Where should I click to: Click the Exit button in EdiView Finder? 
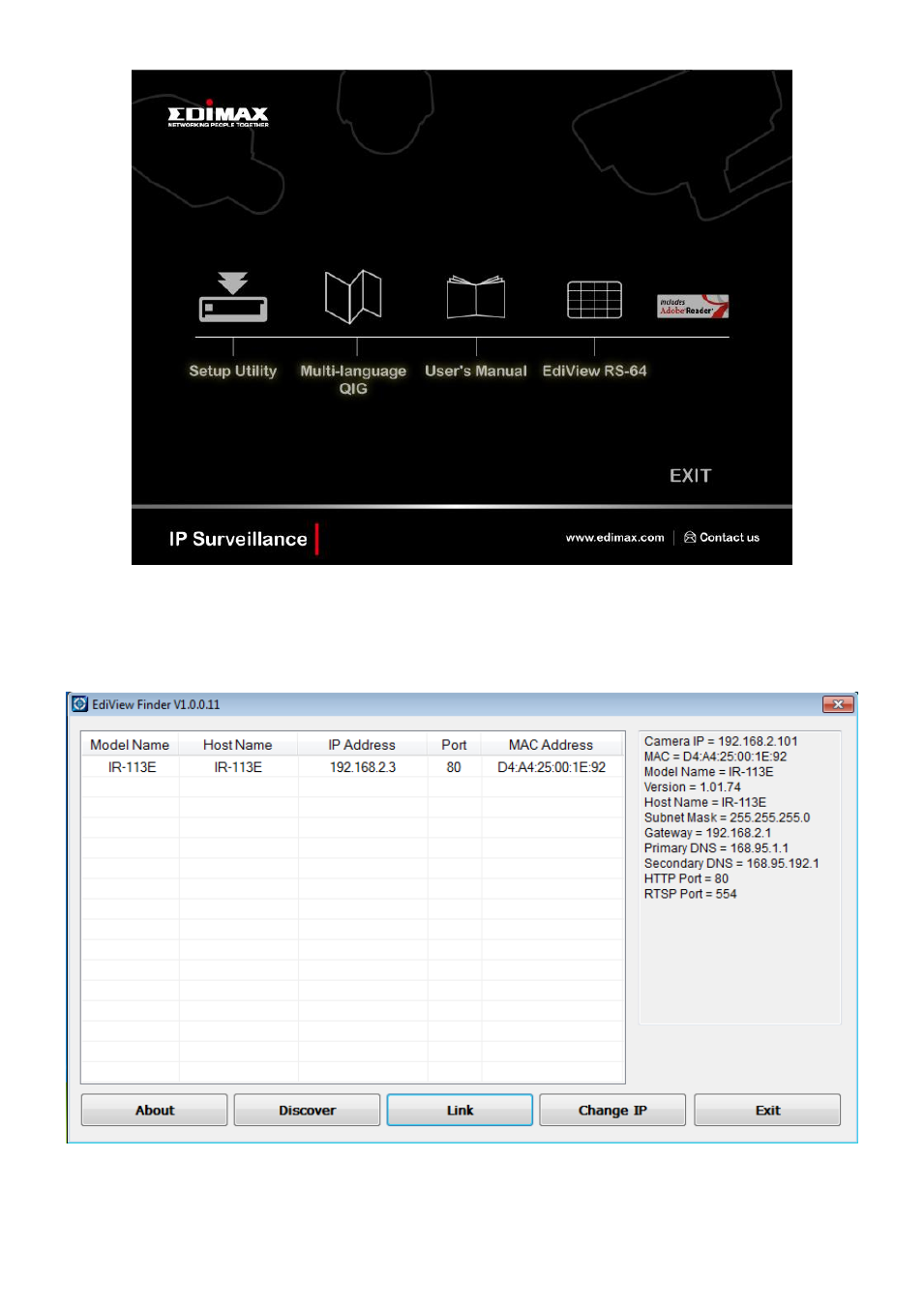point(767,1111)
